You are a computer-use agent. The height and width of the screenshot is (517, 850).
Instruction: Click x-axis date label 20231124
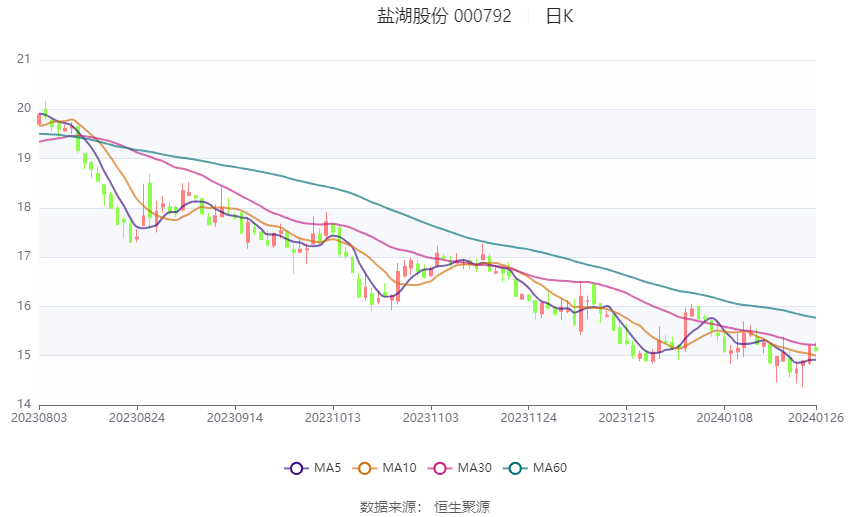click(529, 418)
